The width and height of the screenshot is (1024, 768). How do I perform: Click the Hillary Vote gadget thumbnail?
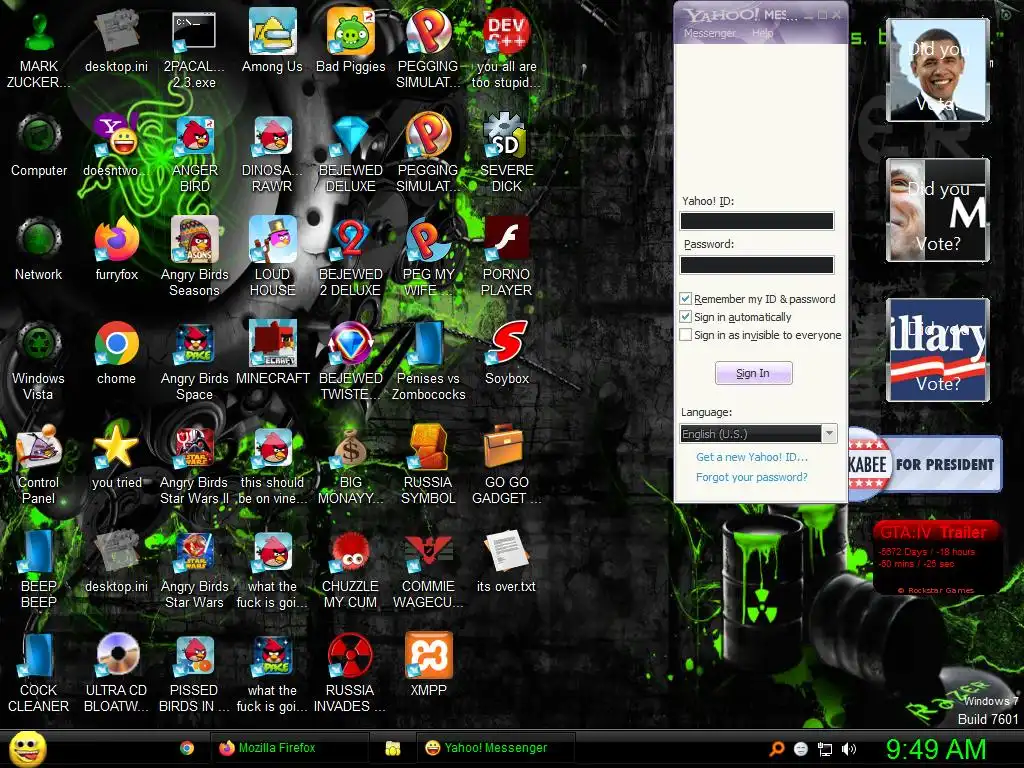938,350
